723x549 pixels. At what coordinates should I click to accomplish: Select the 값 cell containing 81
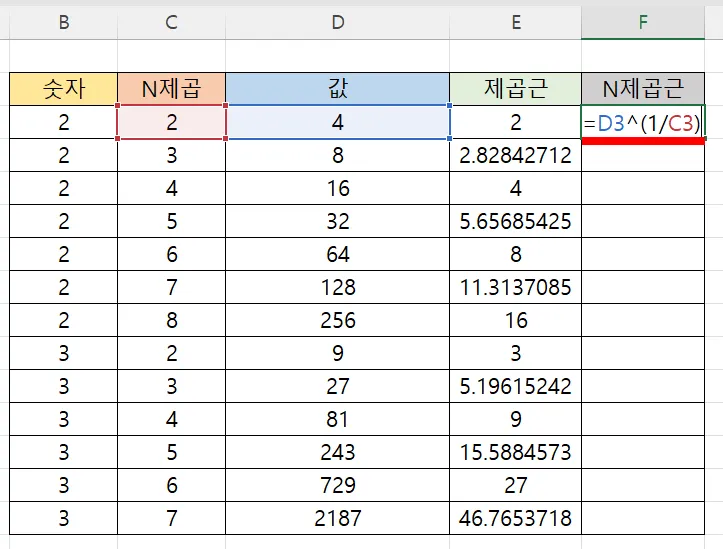pyautogui.click(x=338, y=419)
